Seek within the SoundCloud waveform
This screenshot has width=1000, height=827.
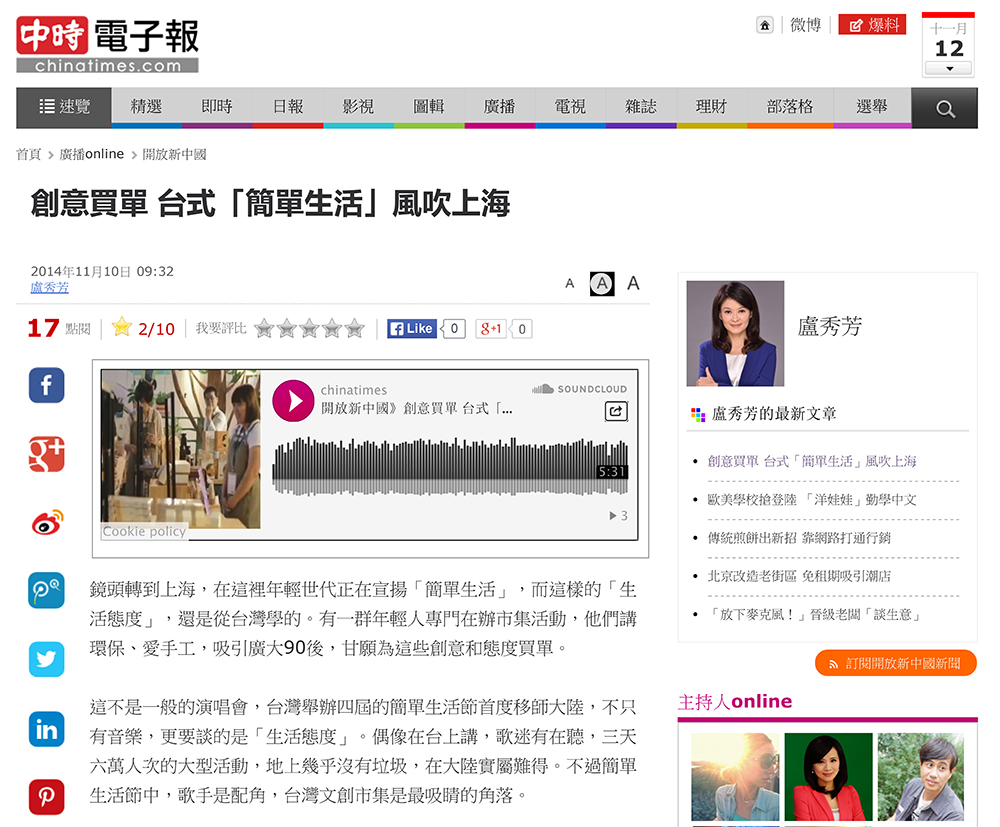tap(450, 467)
